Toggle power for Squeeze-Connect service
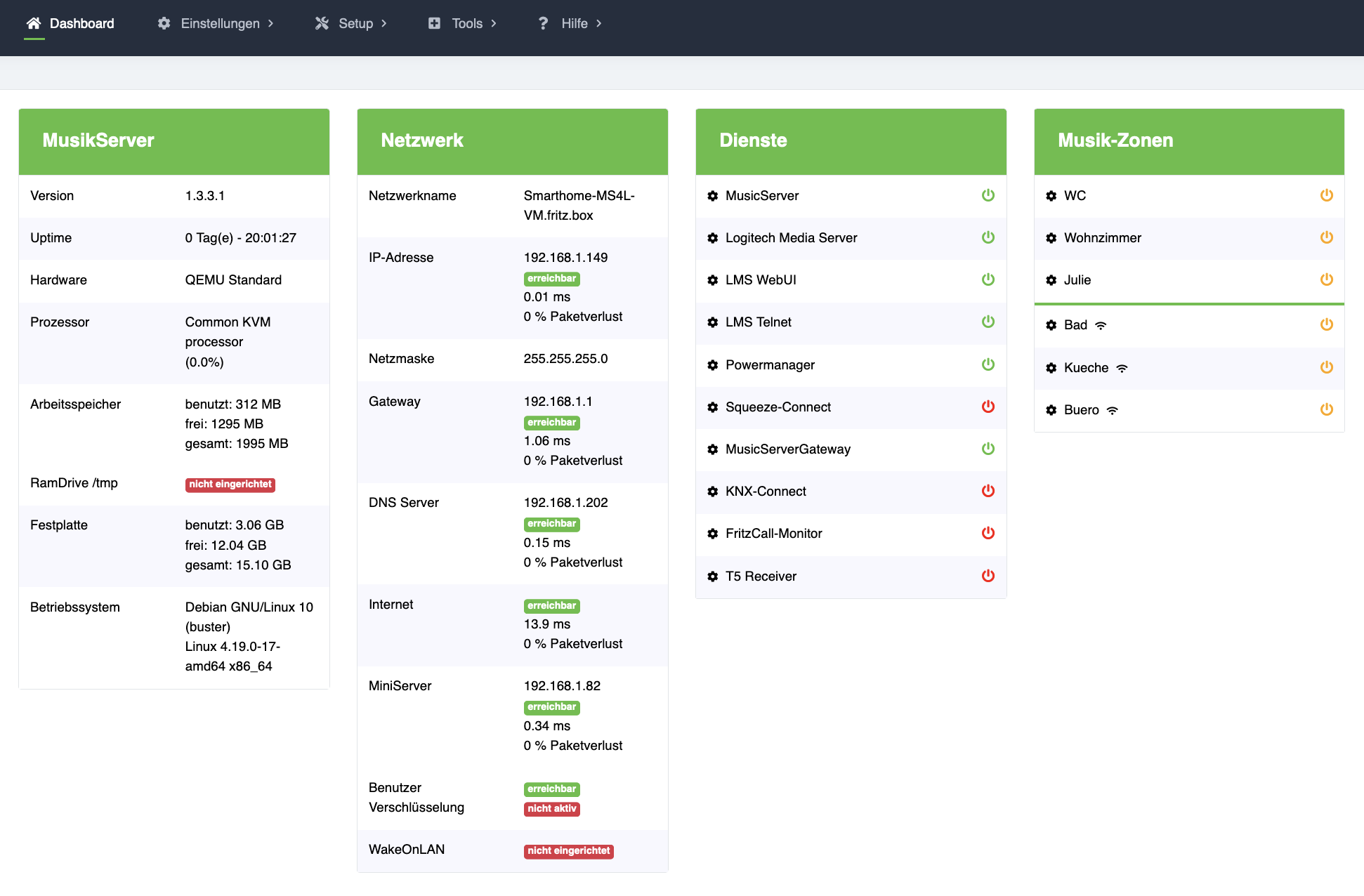This screenshot has height=896, width=1364. pyautogui.click(x=988, y=407)
